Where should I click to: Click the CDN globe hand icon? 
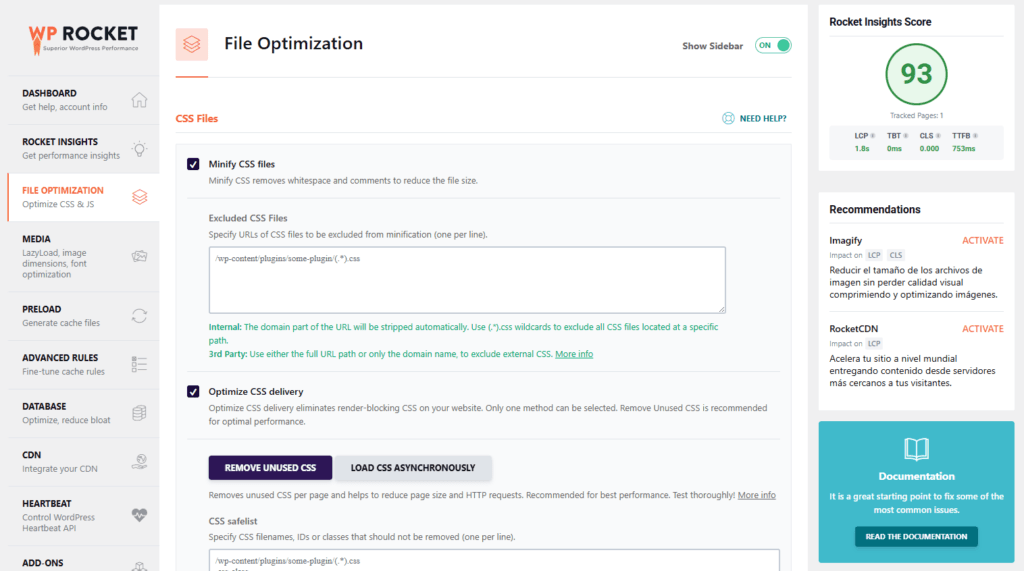(x=139, y=461)
